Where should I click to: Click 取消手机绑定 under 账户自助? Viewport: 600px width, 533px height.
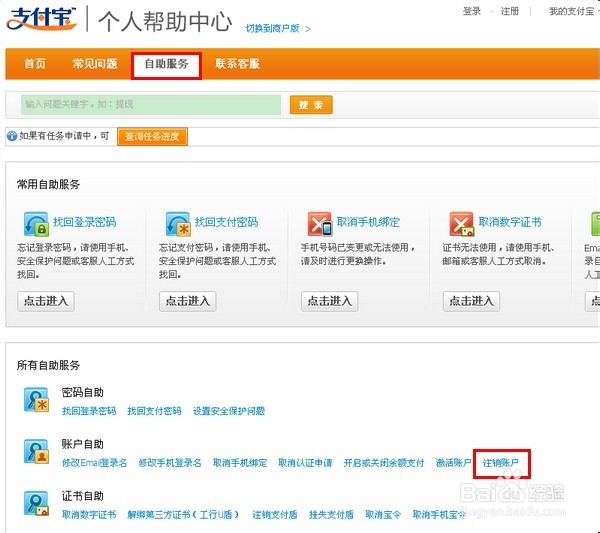coord(240,463)
